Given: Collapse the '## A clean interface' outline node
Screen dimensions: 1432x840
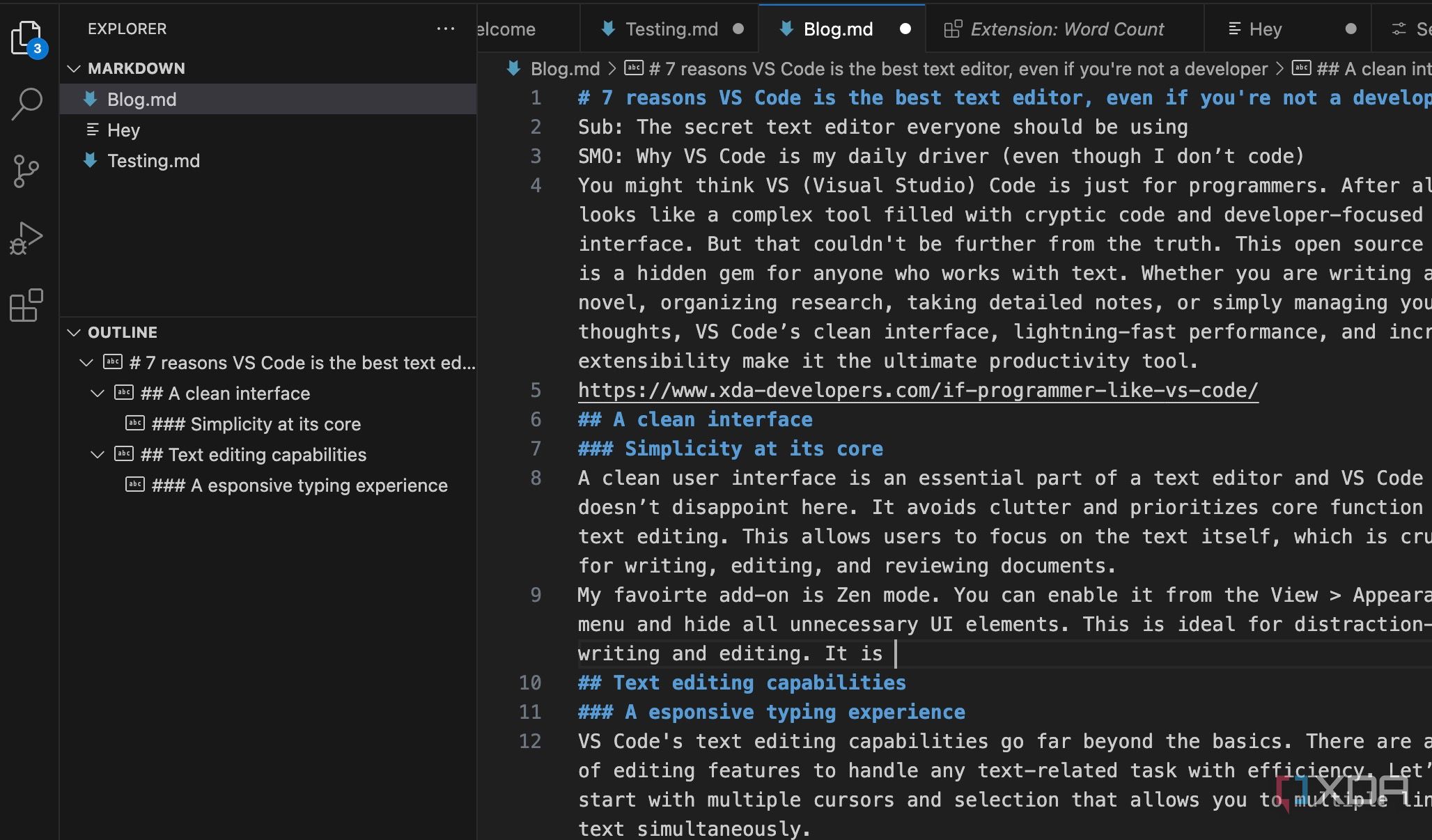Looking at the screenshot, I should [97, 394].
